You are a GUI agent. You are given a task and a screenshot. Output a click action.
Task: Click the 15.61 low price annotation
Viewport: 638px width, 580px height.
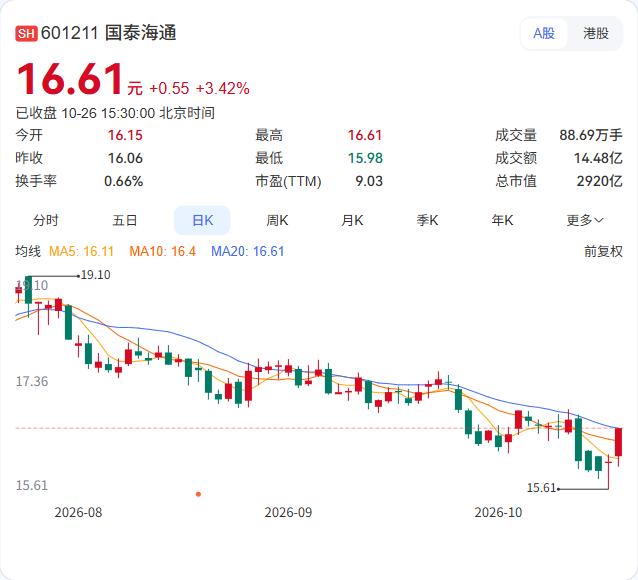[x=542, y=488]
